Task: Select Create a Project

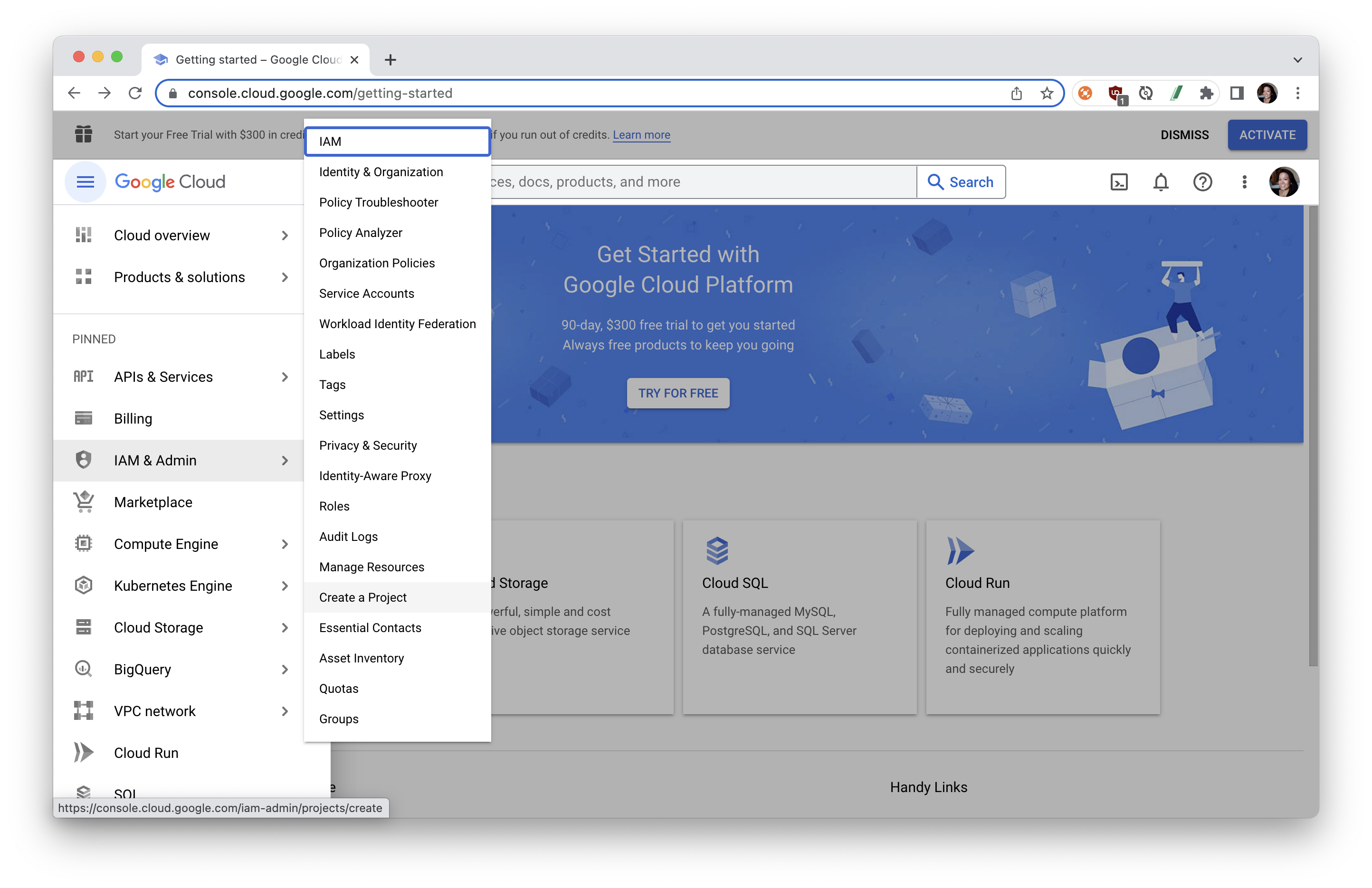Action: (x=397, y=597)
